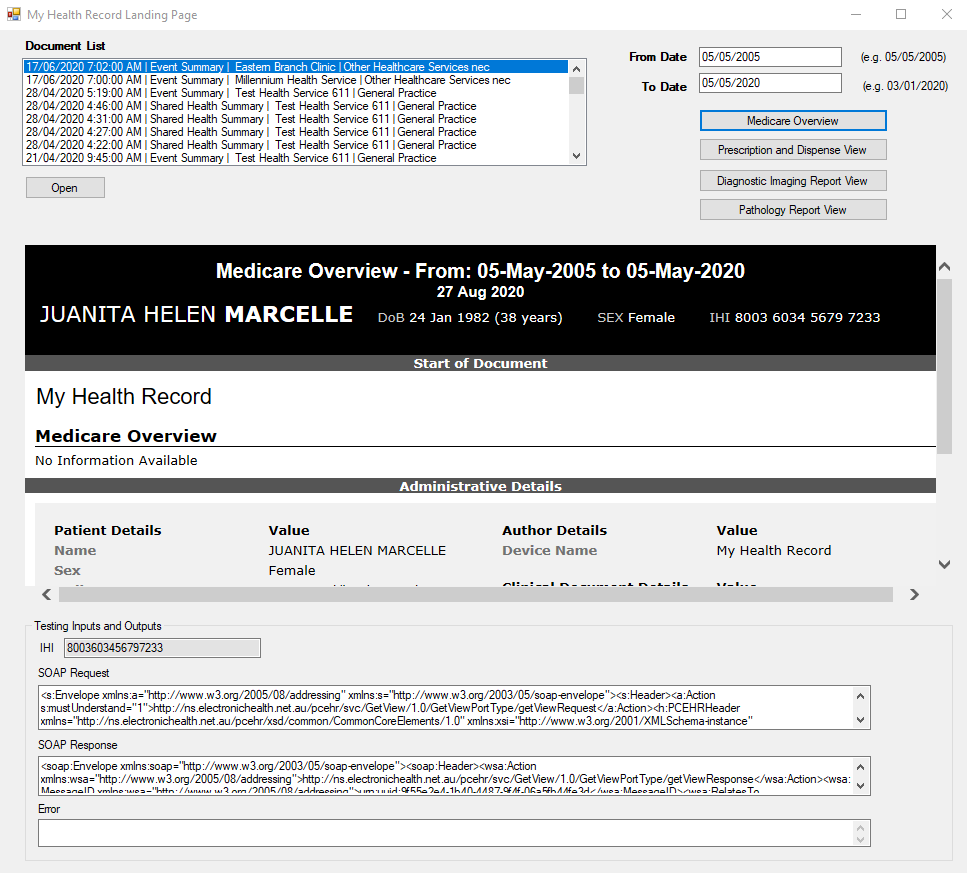967x873 pixels.
Task: Click the To Date input field
Action: (x=770, y=83)
